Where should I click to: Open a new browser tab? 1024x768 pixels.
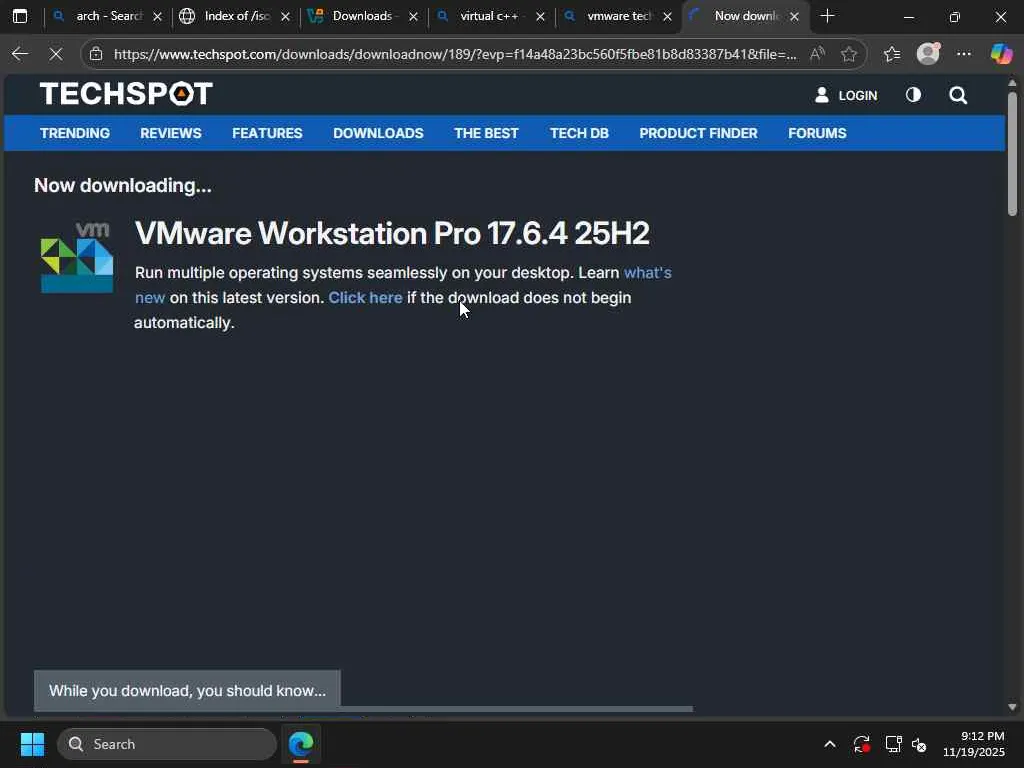coord(827,16)
